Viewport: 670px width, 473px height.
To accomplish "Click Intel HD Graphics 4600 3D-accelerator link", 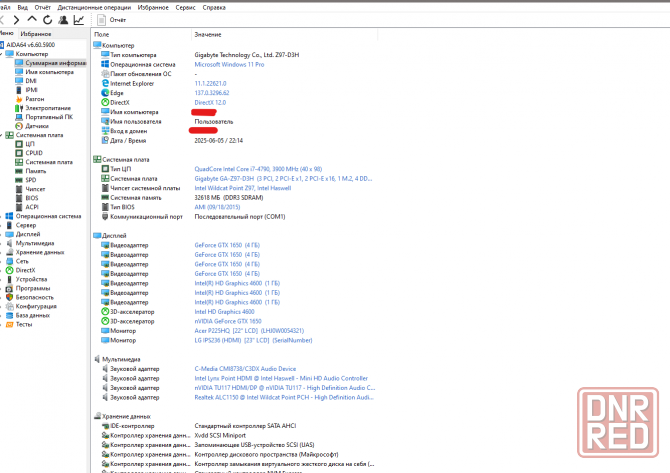I will coord(224,311).
